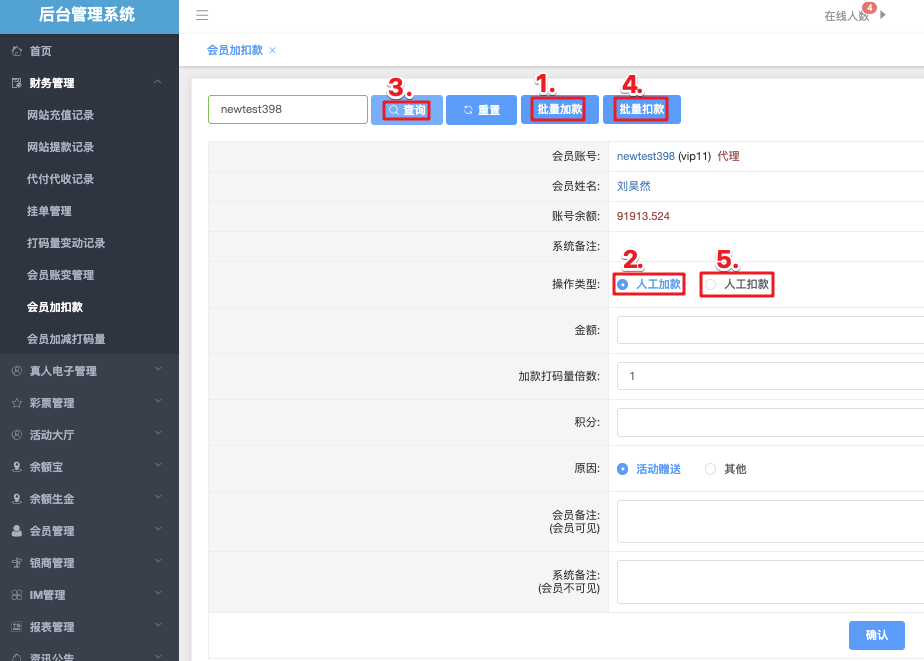Screen dimensions: 924x661
Task: Collapse the 财务管理 menu chevron
Action: [158, 82]
